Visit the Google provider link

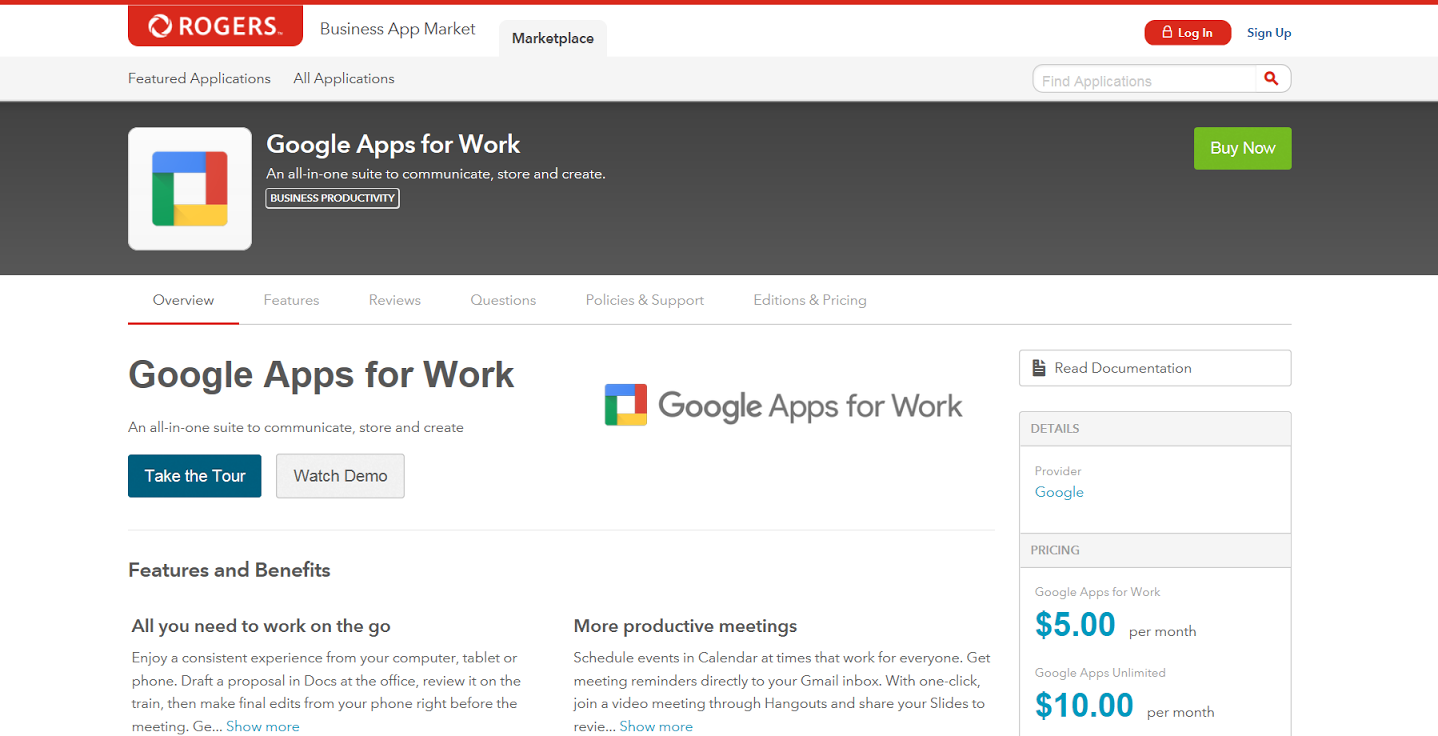(x=1059, y=492)
